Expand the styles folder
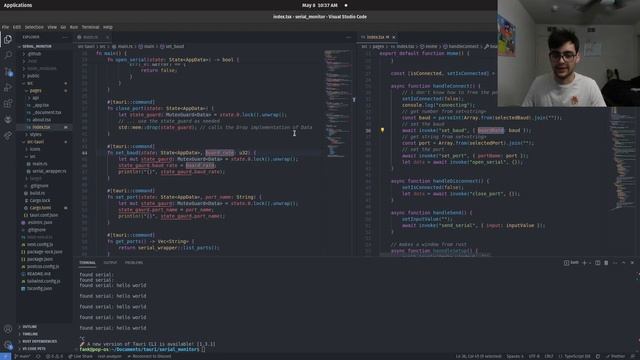The height and width of the screenshot is (360, 640). [x=36, y=134]
